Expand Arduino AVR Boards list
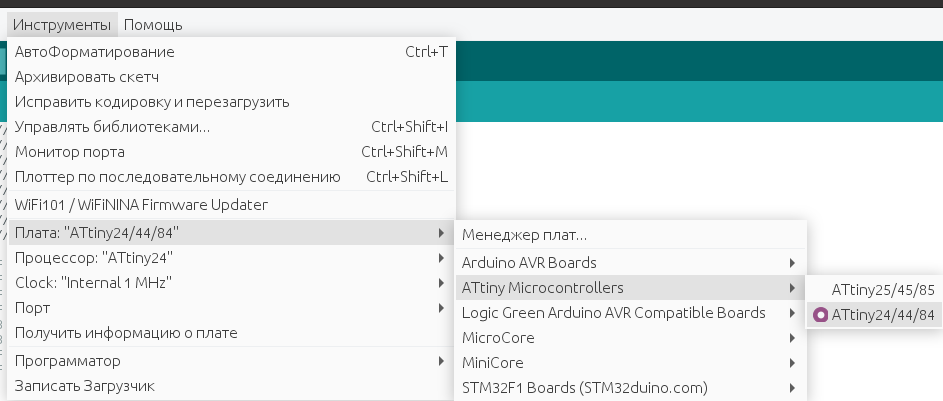Image resolution: width=943 pixels, height=401 pixels. [529, 263]
